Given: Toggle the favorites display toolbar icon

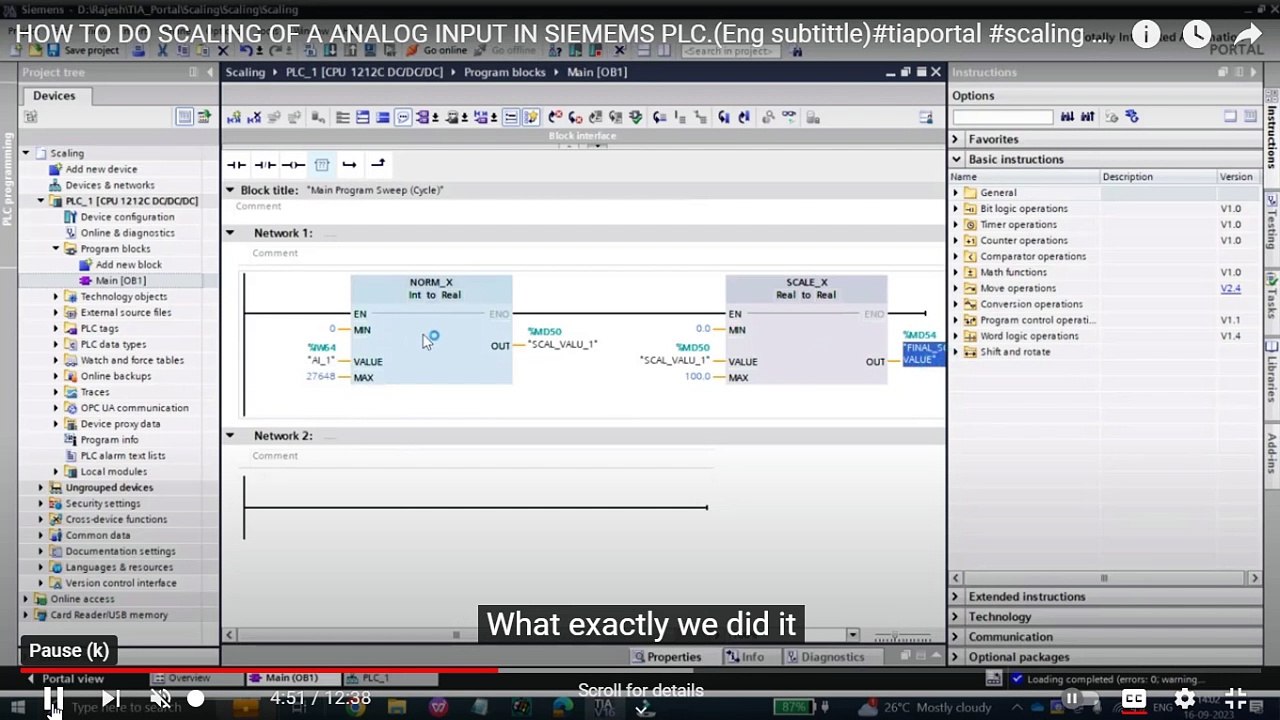Looking at the screenshot, I should pos(530,117).
